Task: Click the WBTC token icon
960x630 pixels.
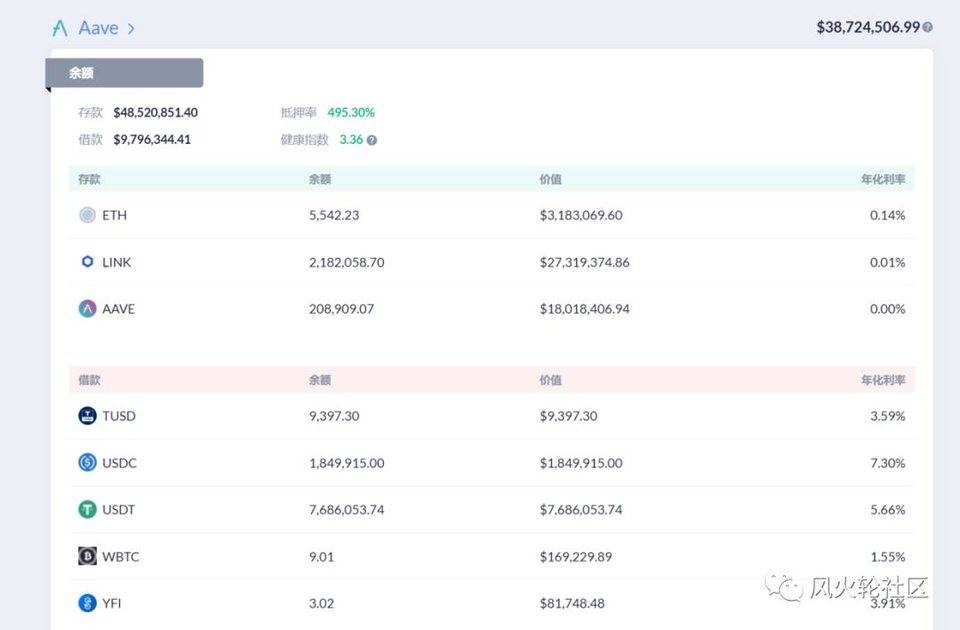Action: [x=87, y=556]
